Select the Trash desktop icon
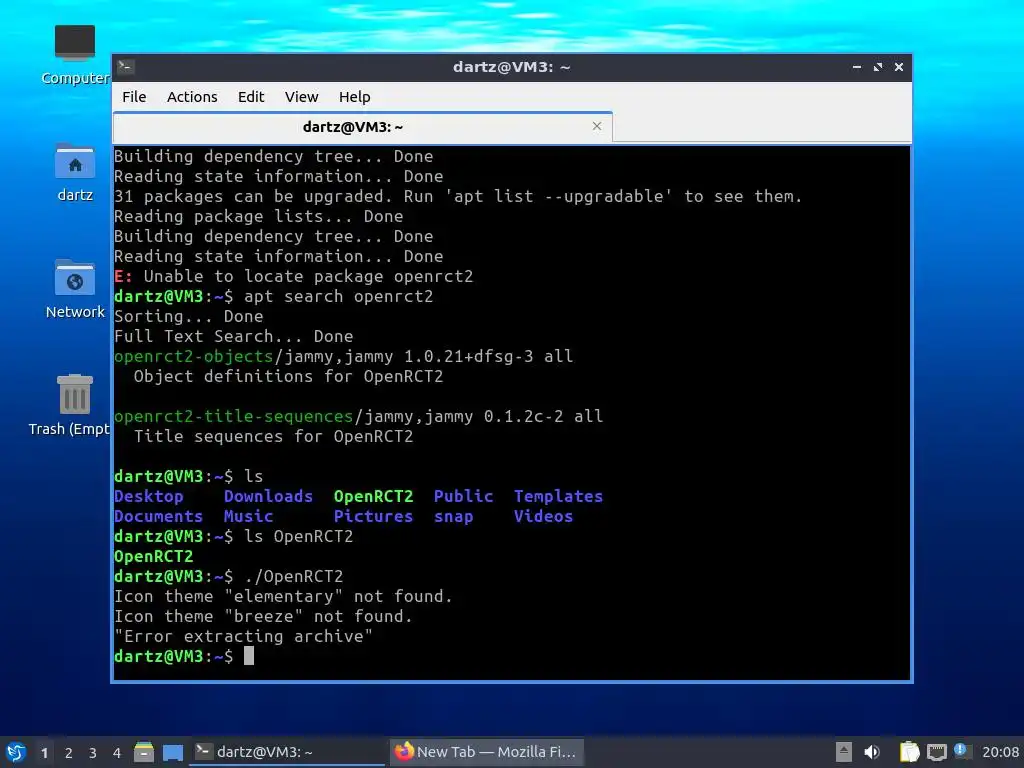Image resolution: width=1024 pixels, height=768 pixels. coord(70,405)
